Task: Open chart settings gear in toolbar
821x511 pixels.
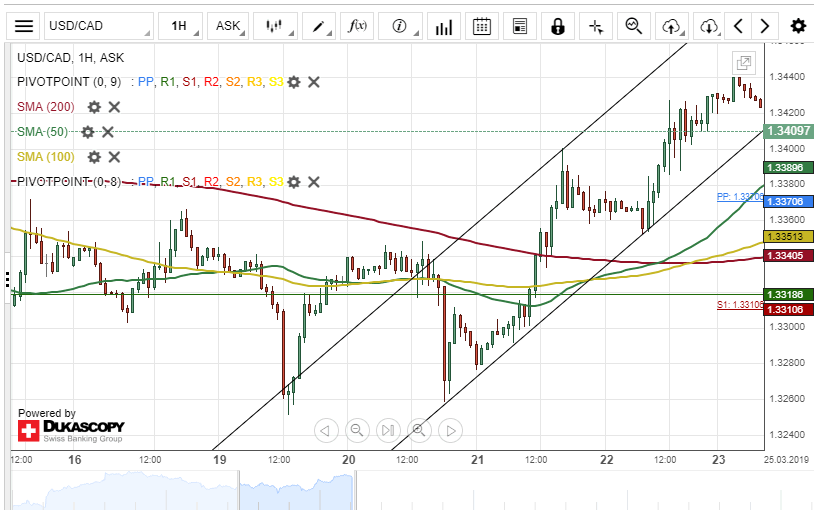Action: [x=798, y=26]
